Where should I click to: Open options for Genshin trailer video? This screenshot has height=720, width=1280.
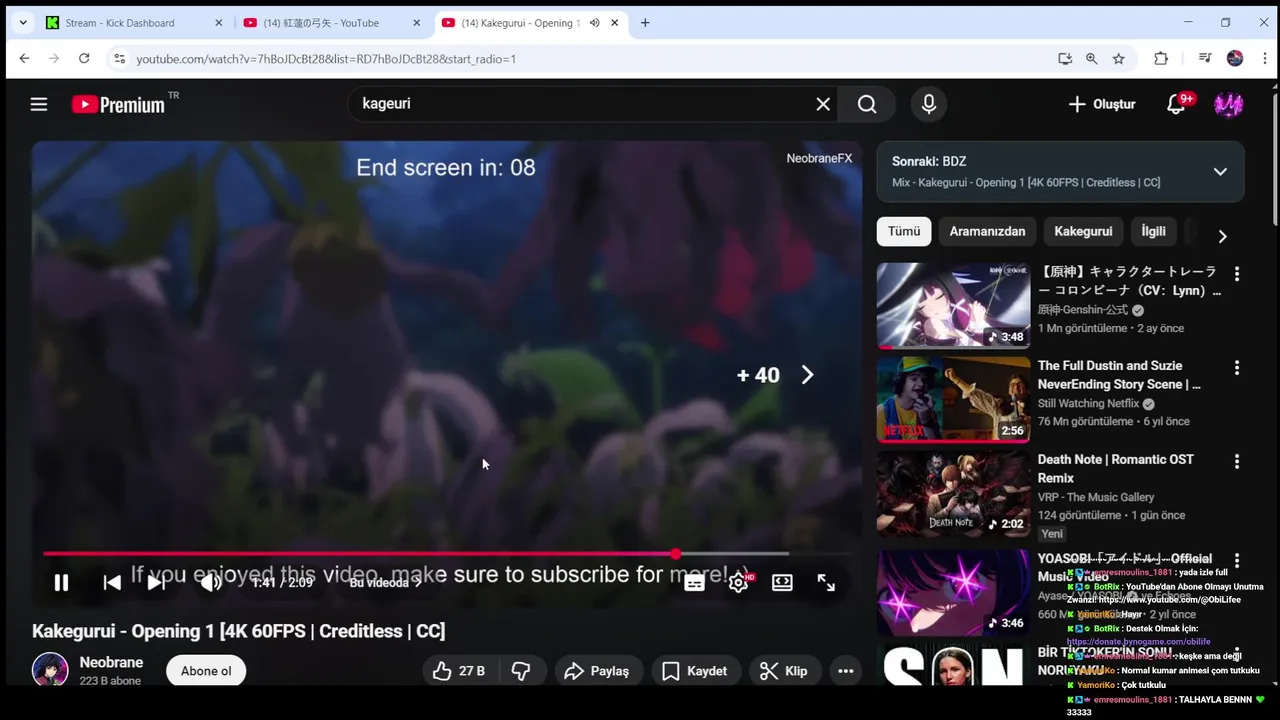point(1237,274)
